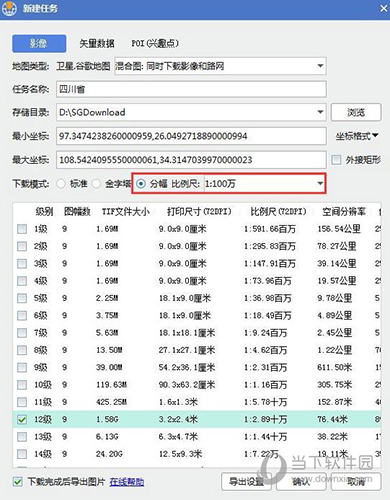The height and width of the screenshot is (500, 390).
Task: Click the 最小坐标 input field
Action: pos(191,136)
